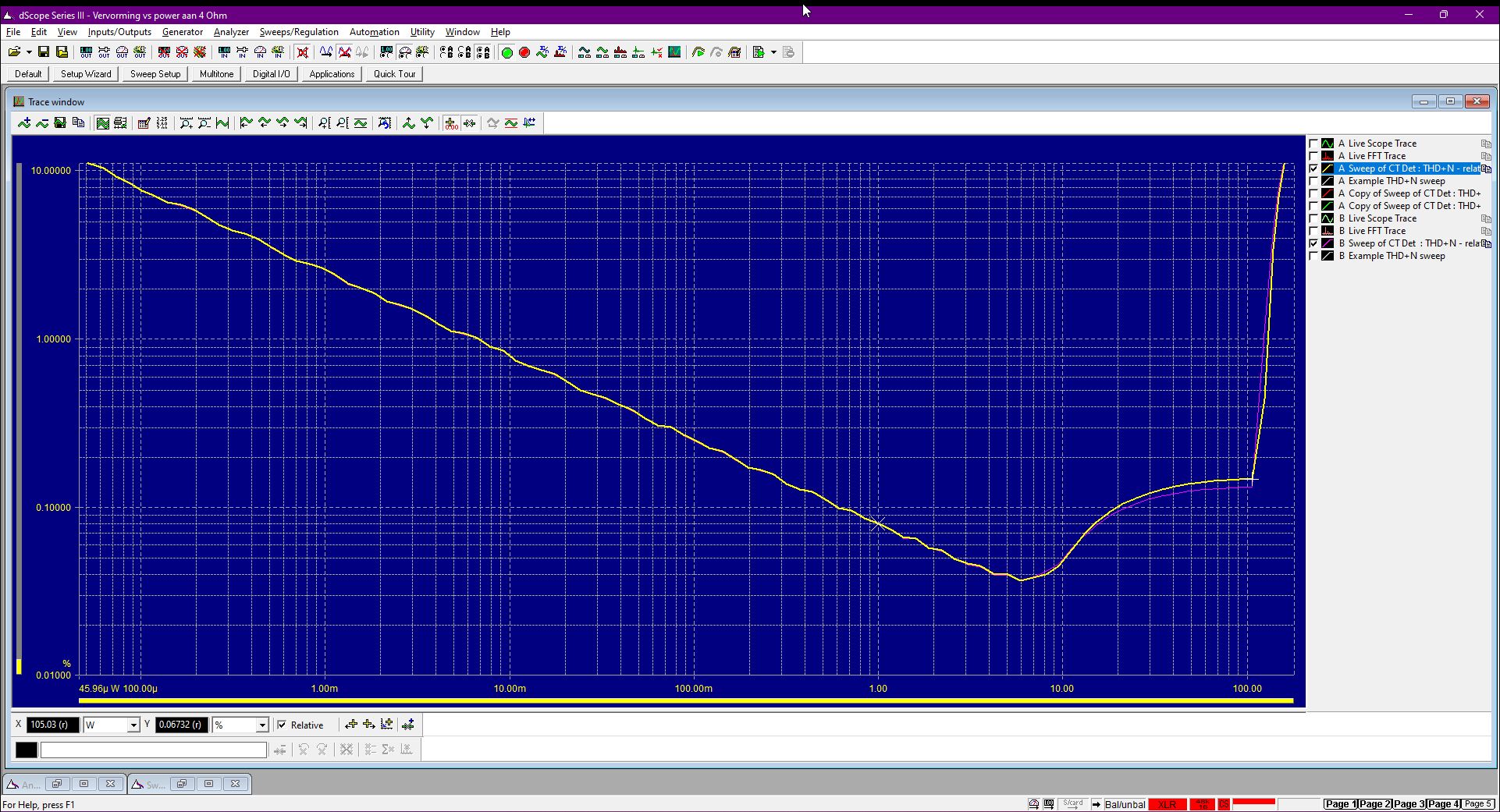Save configuration with the black floppy disk icon
This screenshot has height=812, width=1500.
pos(44,52)
